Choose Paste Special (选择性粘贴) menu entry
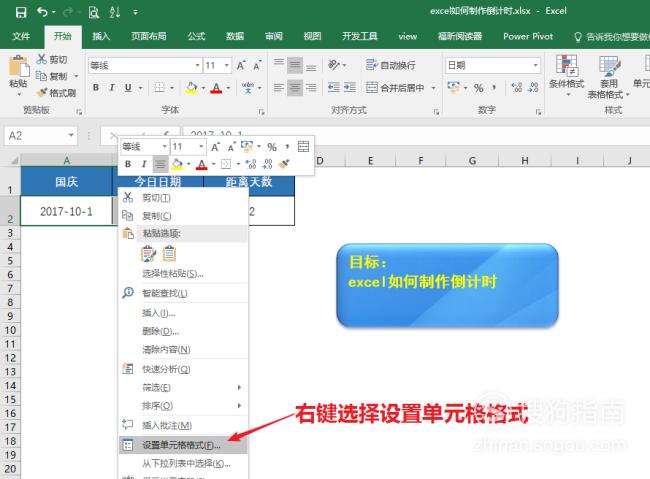This screenshot has height=479, width=650. 183,274
